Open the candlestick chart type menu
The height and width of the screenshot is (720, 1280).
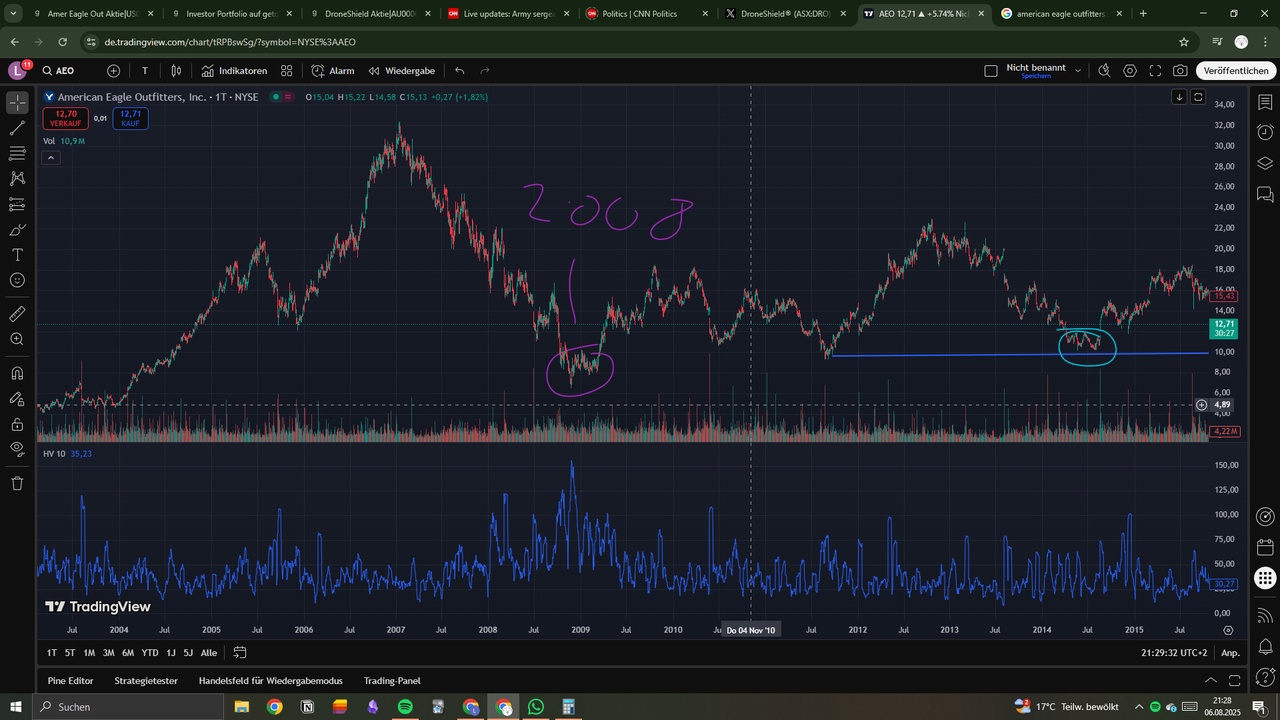176,71
